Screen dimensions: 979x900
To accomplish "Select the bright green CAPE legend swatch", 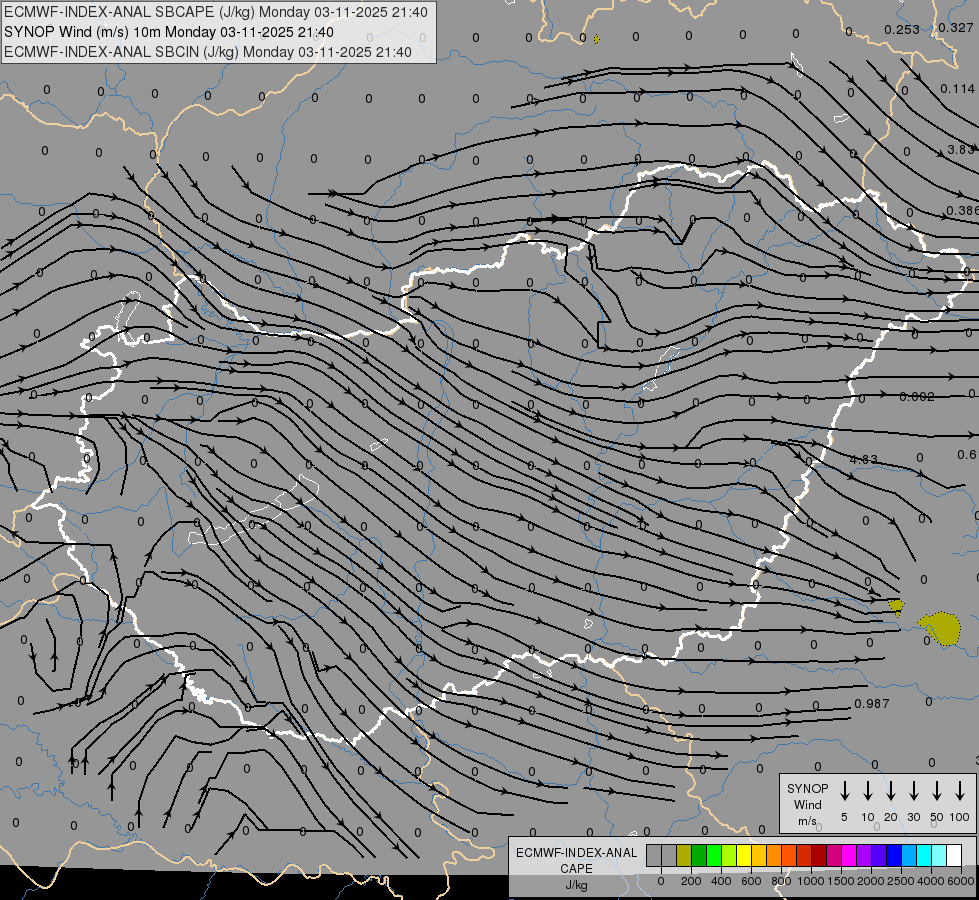I will 714,855.
